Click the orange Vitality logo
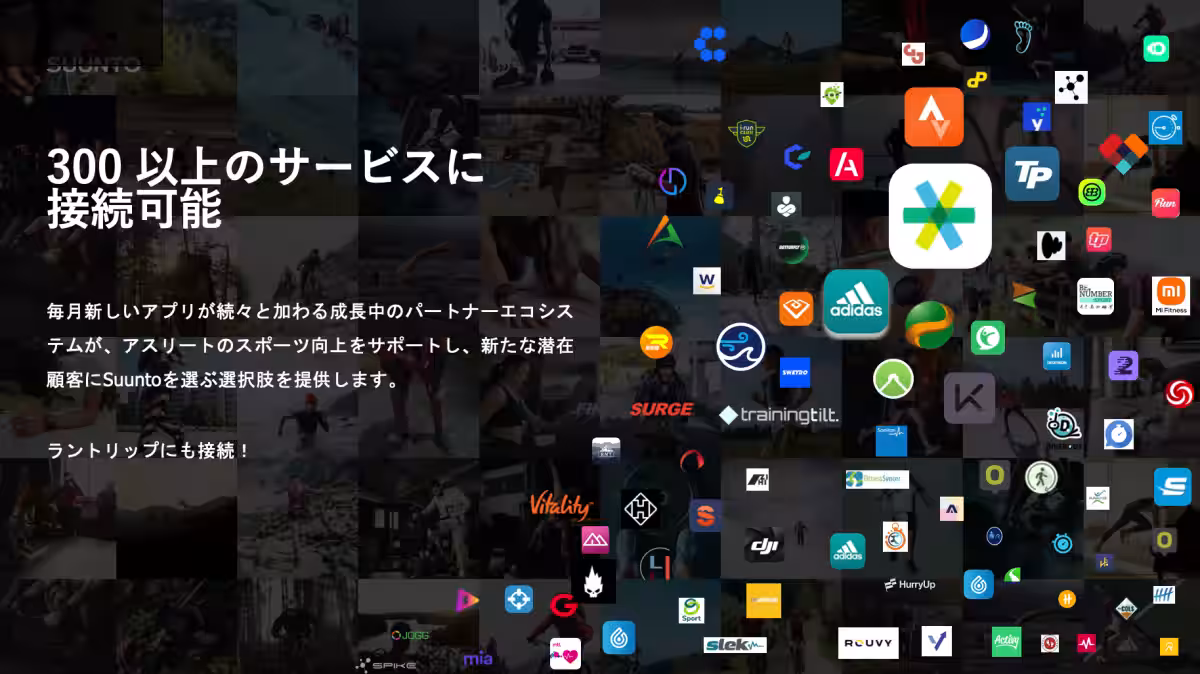The width and height of the screenshot is (1200, 674). point(560,504)
